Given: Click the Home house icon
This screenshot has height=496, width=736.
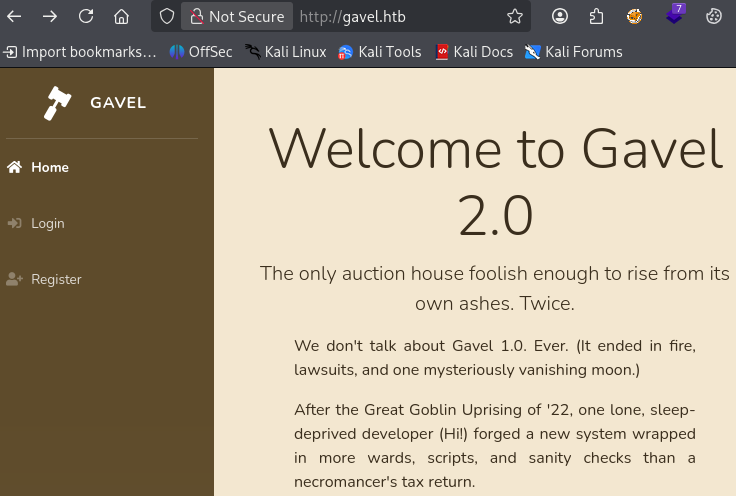Looking at the screenshot, I should coord(15,167).
